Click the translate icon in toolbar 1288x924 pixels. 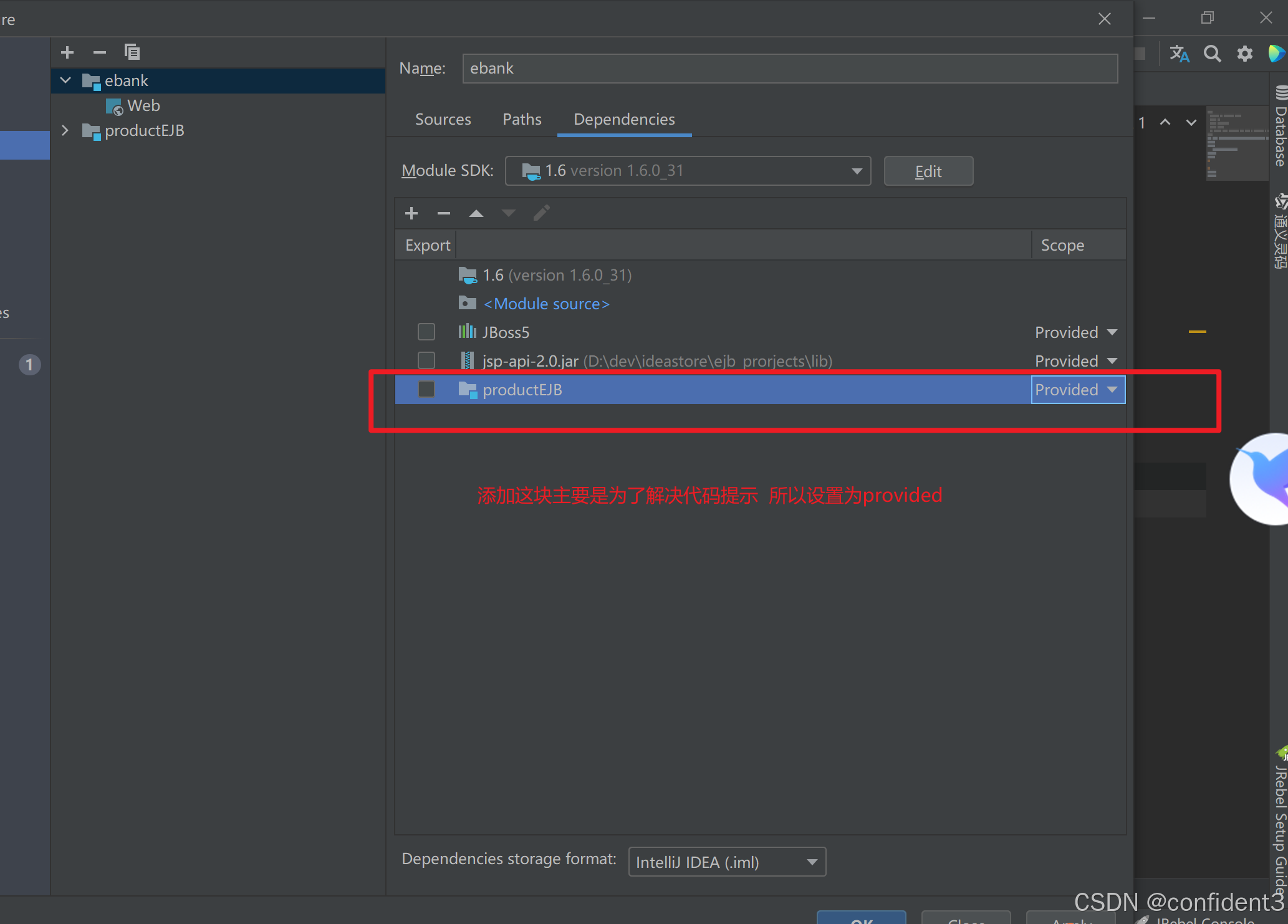pyautogui.click(x=1179, y=54)
